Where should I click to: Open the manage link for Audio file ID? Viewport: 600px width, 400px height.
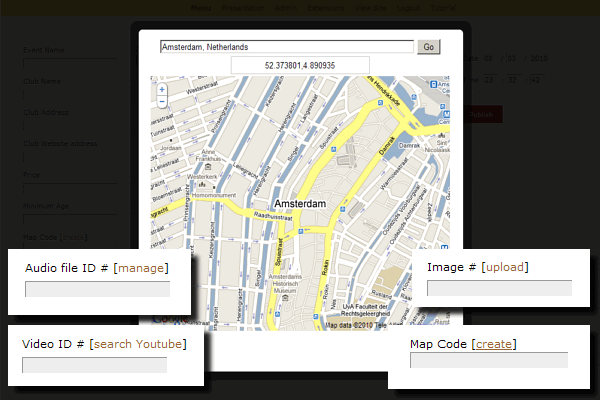point(141,268)
